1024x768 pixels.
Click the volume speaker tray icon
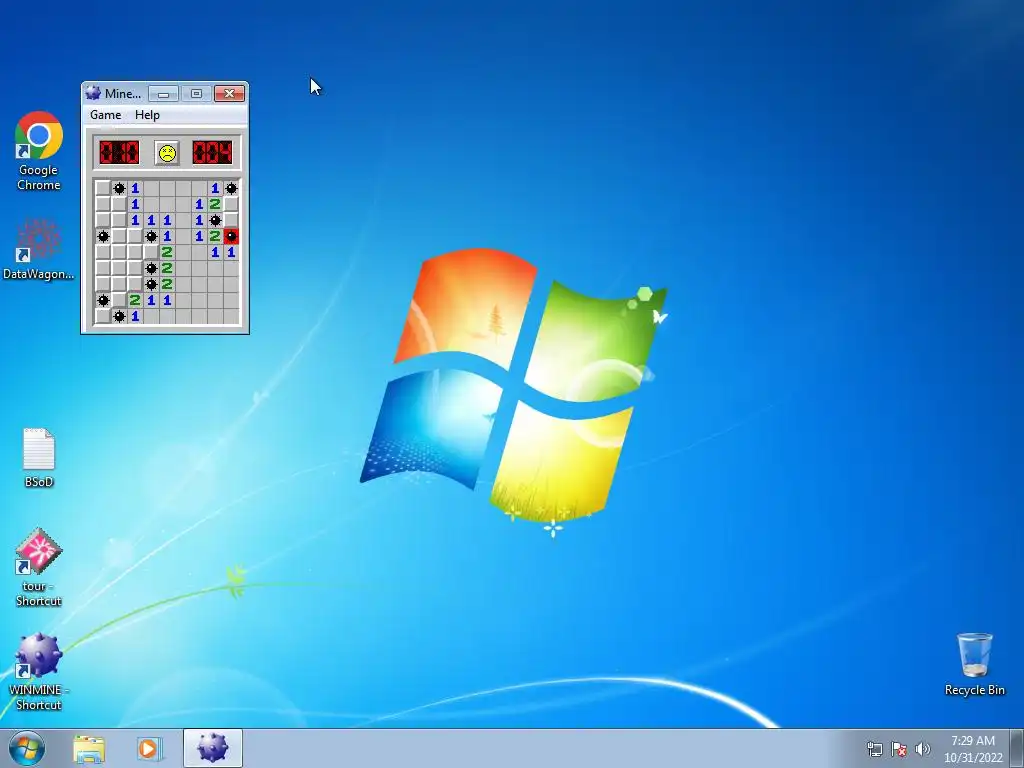click(x=923, y=749)
